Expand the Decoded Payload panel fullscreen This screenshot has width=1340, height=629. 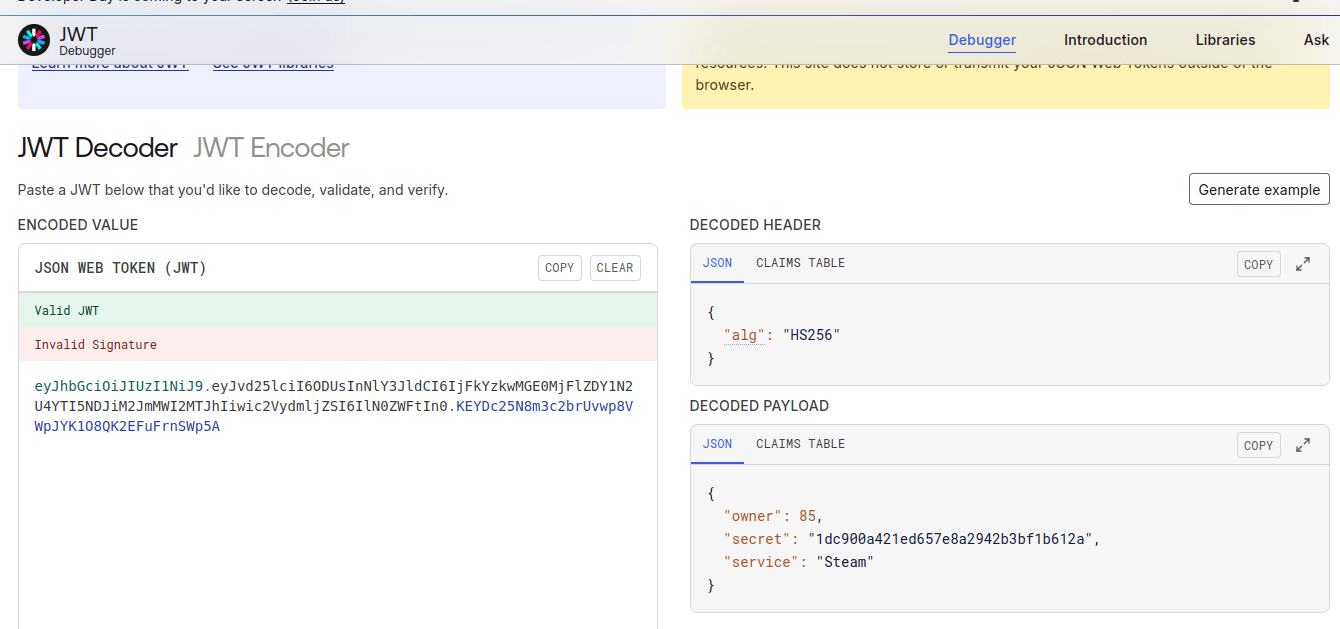tap(1303, 444)
